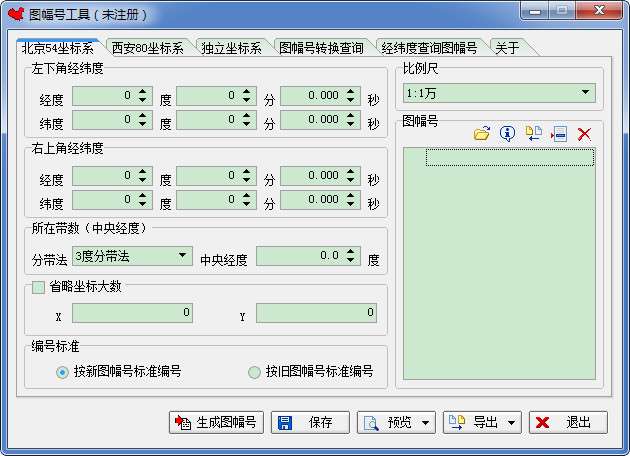Increase lower-left 经度 seconds stepper
The height and width of the screenshot is (456, 630).
351,92
